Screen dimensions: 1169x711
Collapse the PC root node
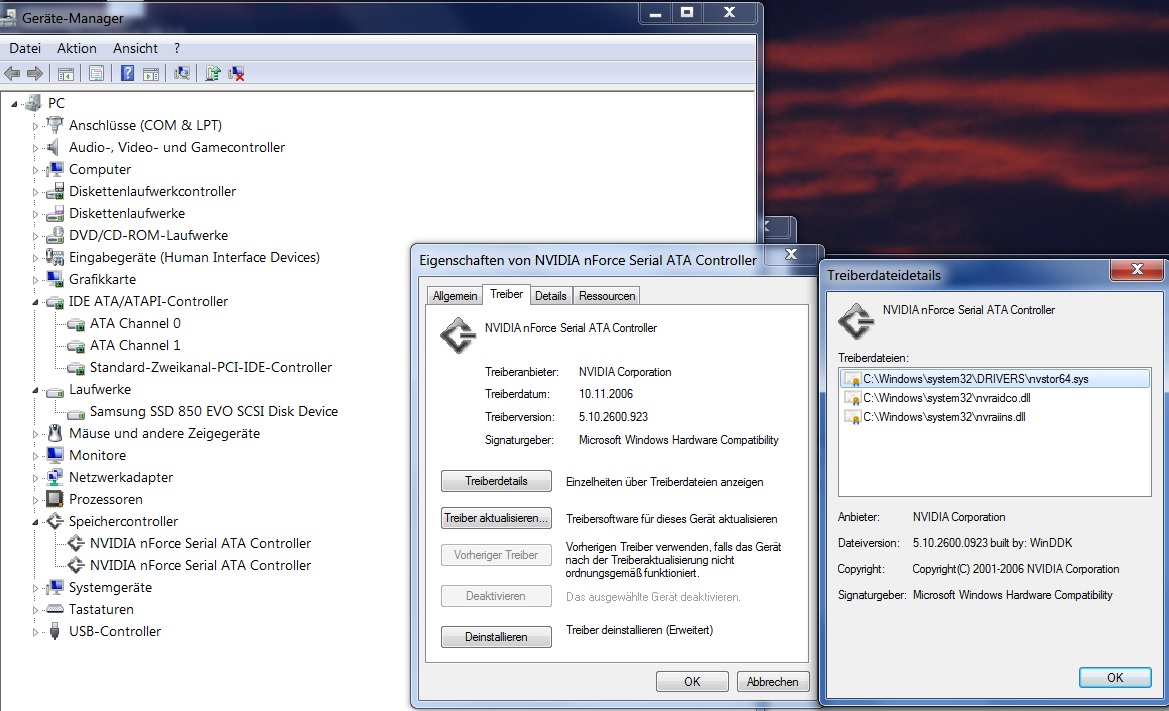click(14, 104)
